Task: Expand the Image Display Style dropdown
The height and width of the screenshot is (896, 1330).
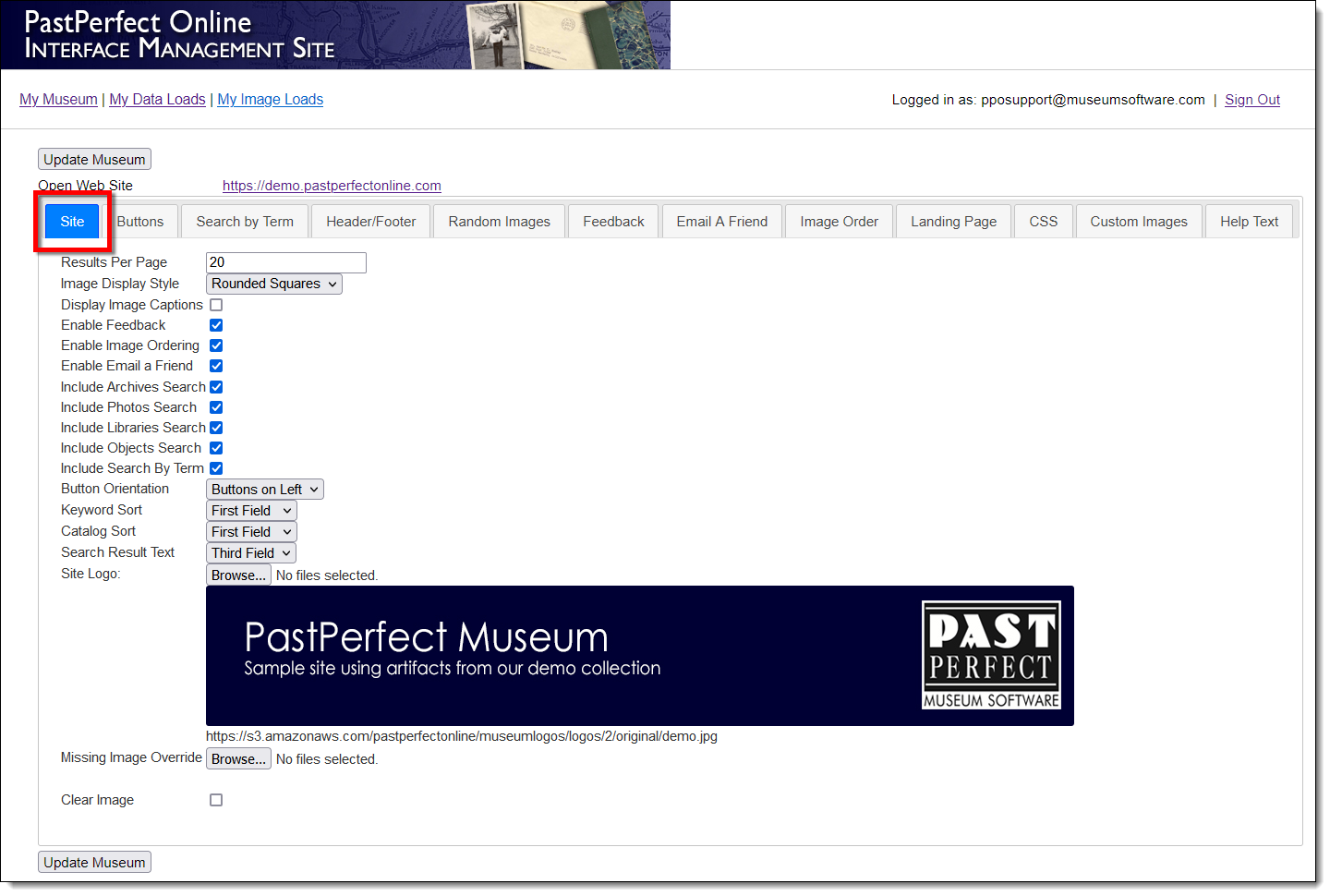Action: pos(273,284)
